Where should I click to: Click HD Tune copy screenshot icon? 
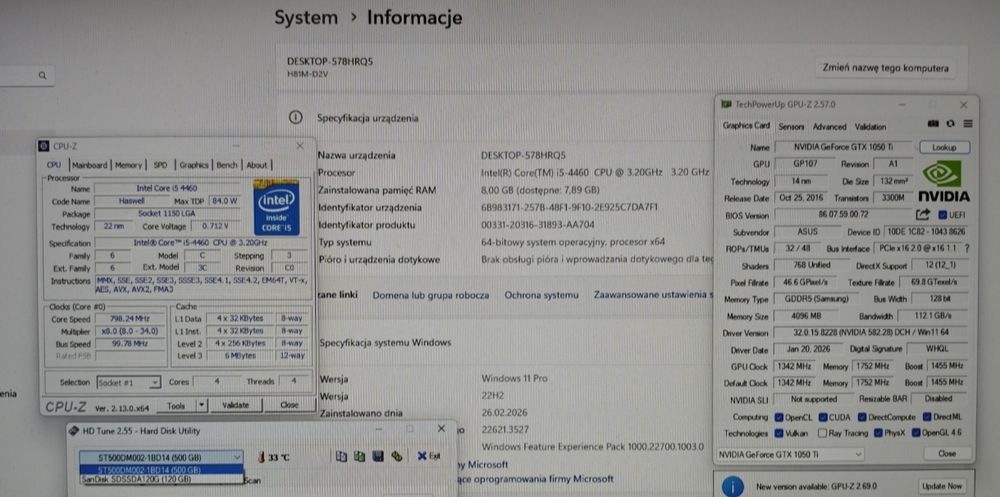pos(360,456)
